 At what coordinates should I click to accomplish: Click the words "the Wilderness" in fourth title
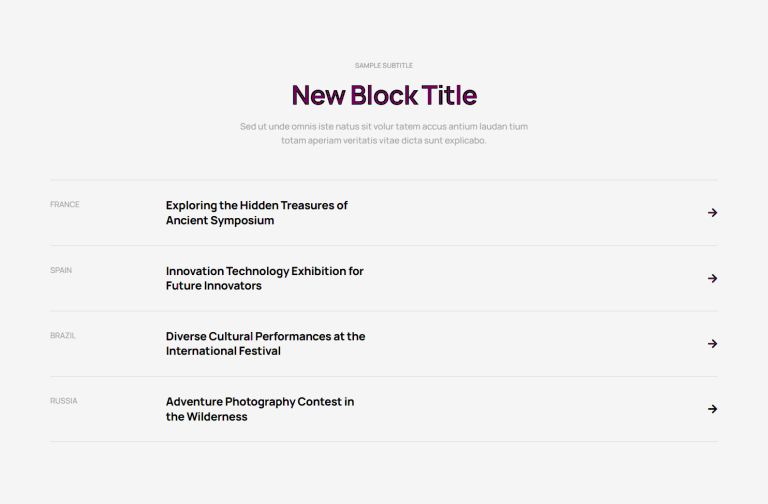[x=207, y=417]
